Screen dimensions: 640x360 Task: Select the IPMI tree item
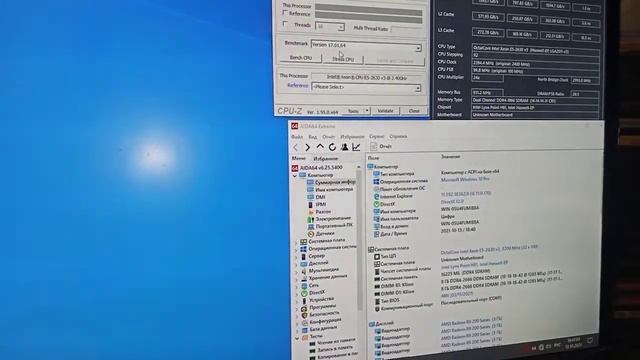coord(317,204)
